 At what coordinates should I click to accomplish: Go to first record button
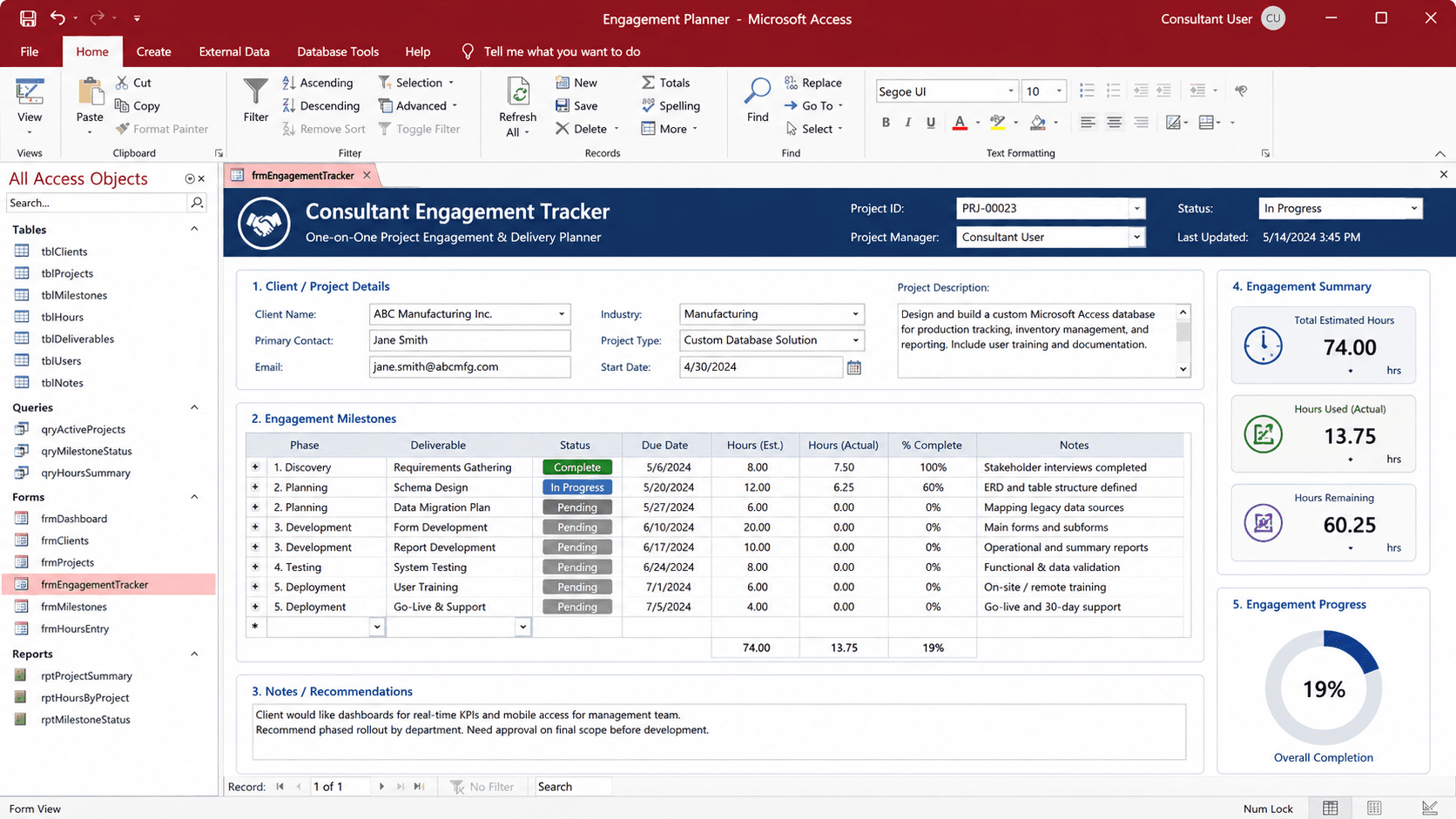click(280, 787)
